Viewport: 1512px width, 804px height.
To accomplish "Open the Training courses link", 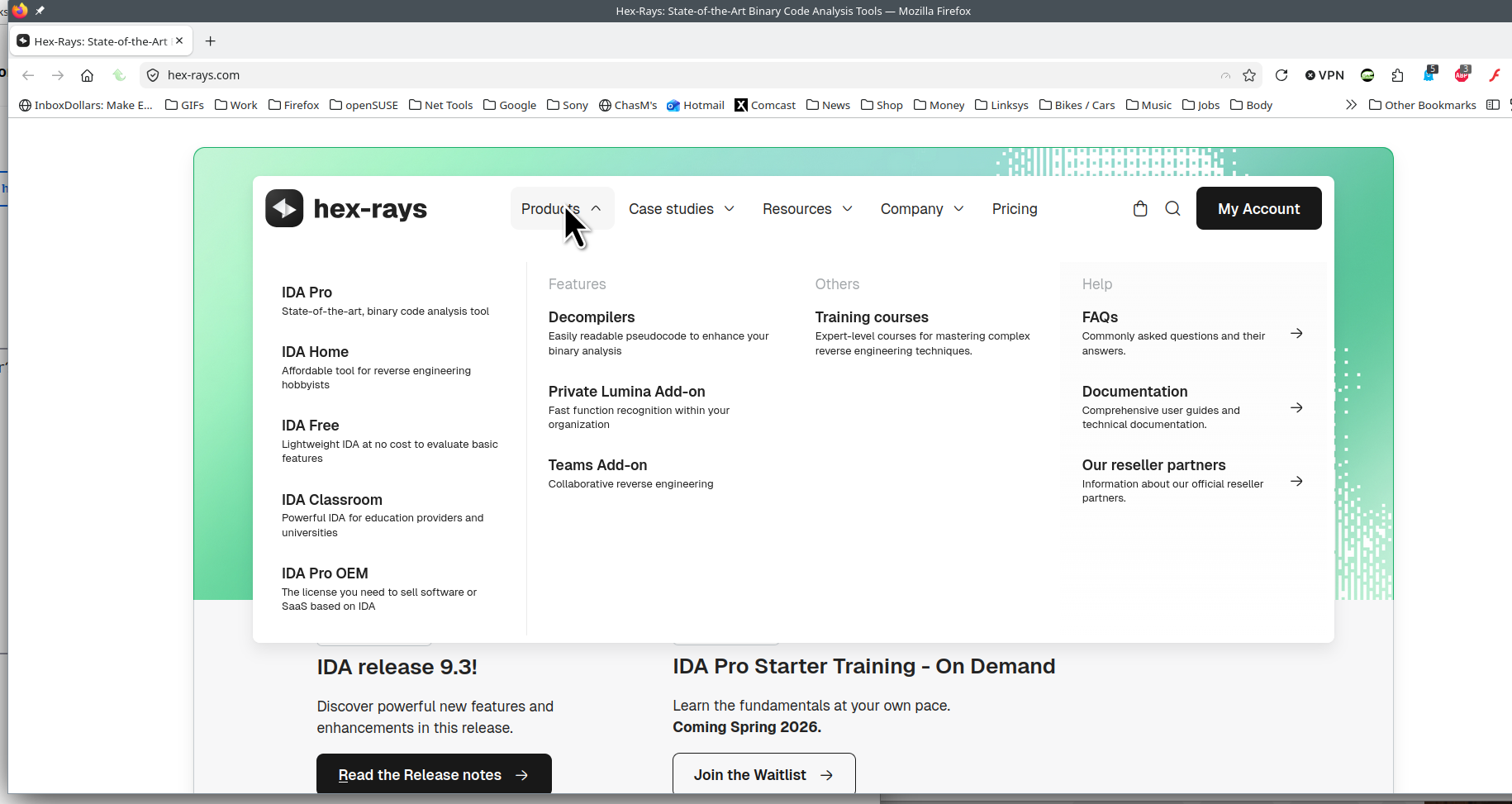I will click(923, 333).
